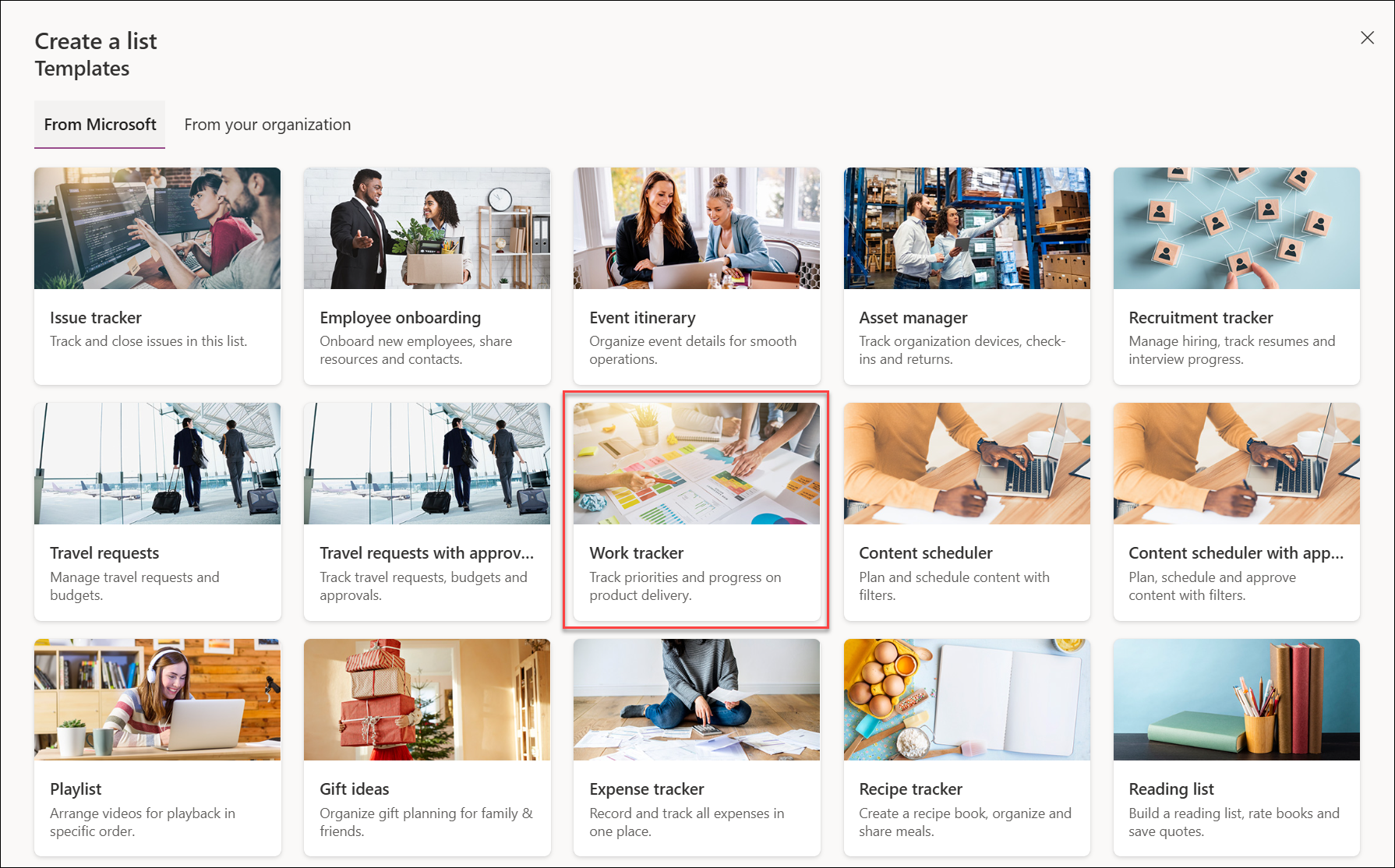Click the "Work tracker" title text
This screenshot has width=1395, height=868.
click(637, 553)
